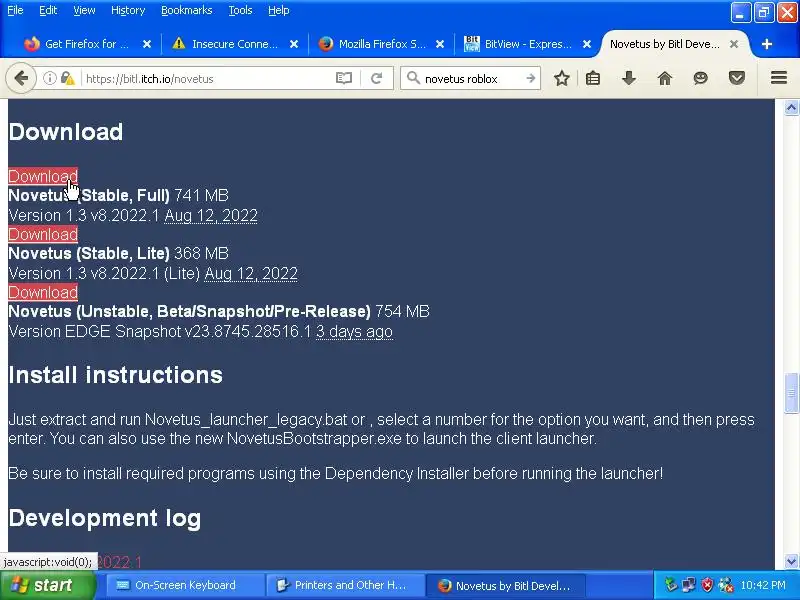Open the History menu

pyautogui.click(x=128, y=10)
